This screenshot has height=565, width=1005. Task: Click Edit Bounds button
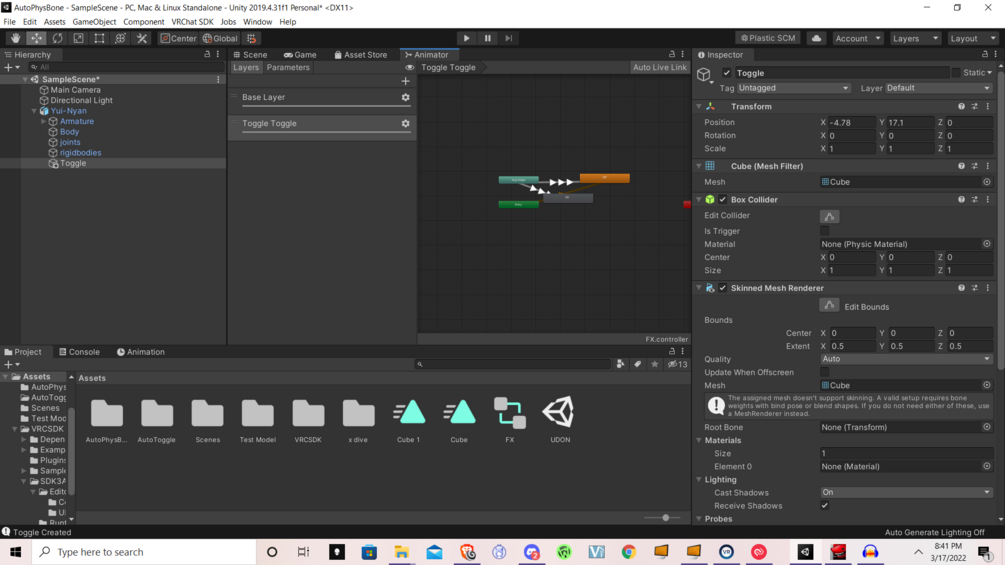[x=829, y=305]
